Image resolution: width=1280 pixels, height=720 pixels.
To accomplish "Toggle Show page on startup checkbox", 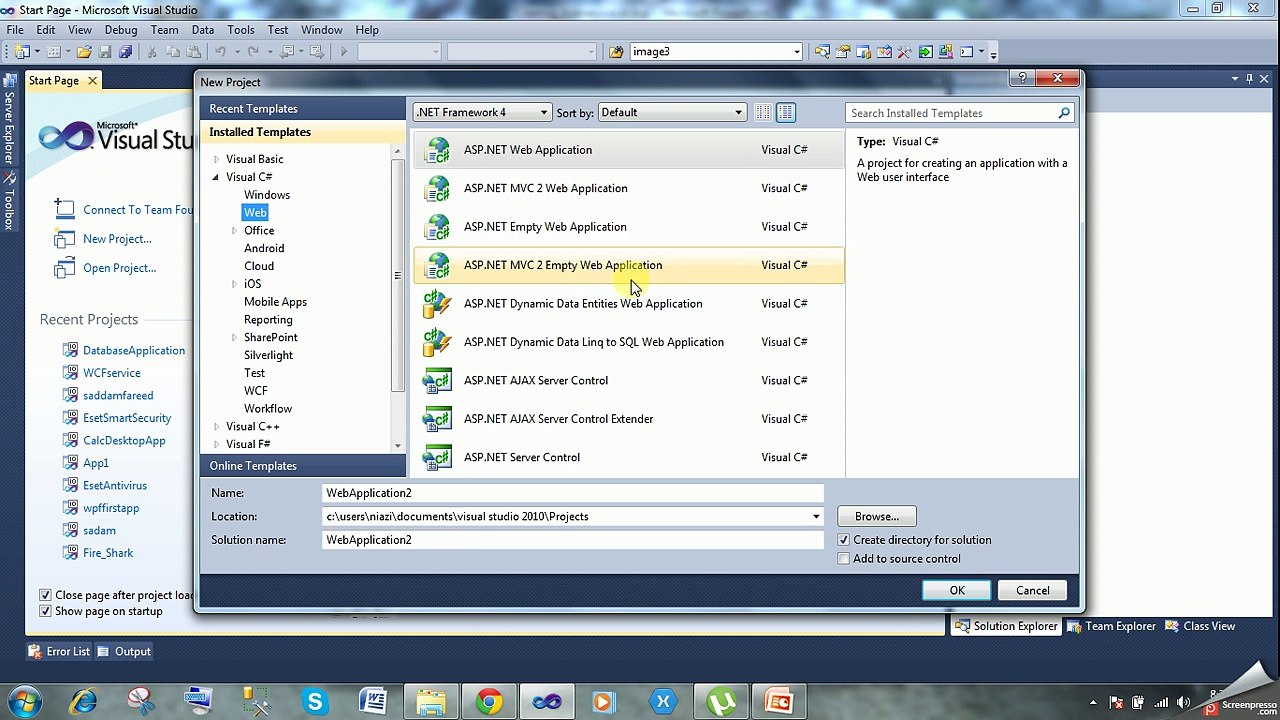I will tap(45, 611).
